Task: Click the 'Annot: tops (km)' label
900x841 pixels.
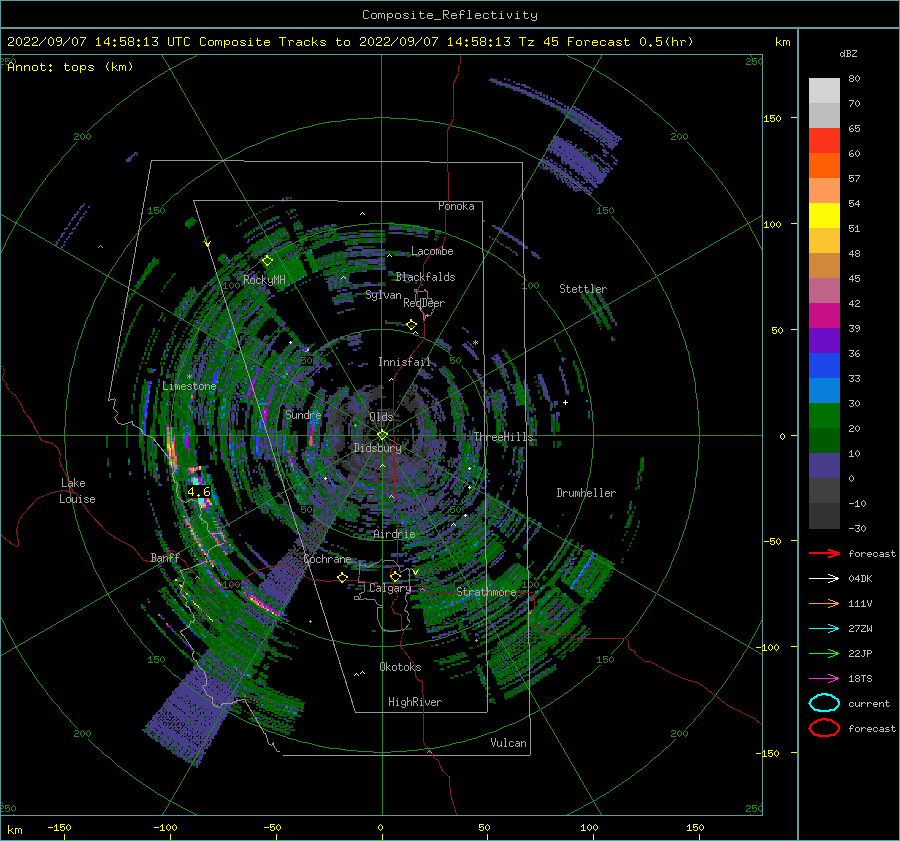Action: (70, 67)
